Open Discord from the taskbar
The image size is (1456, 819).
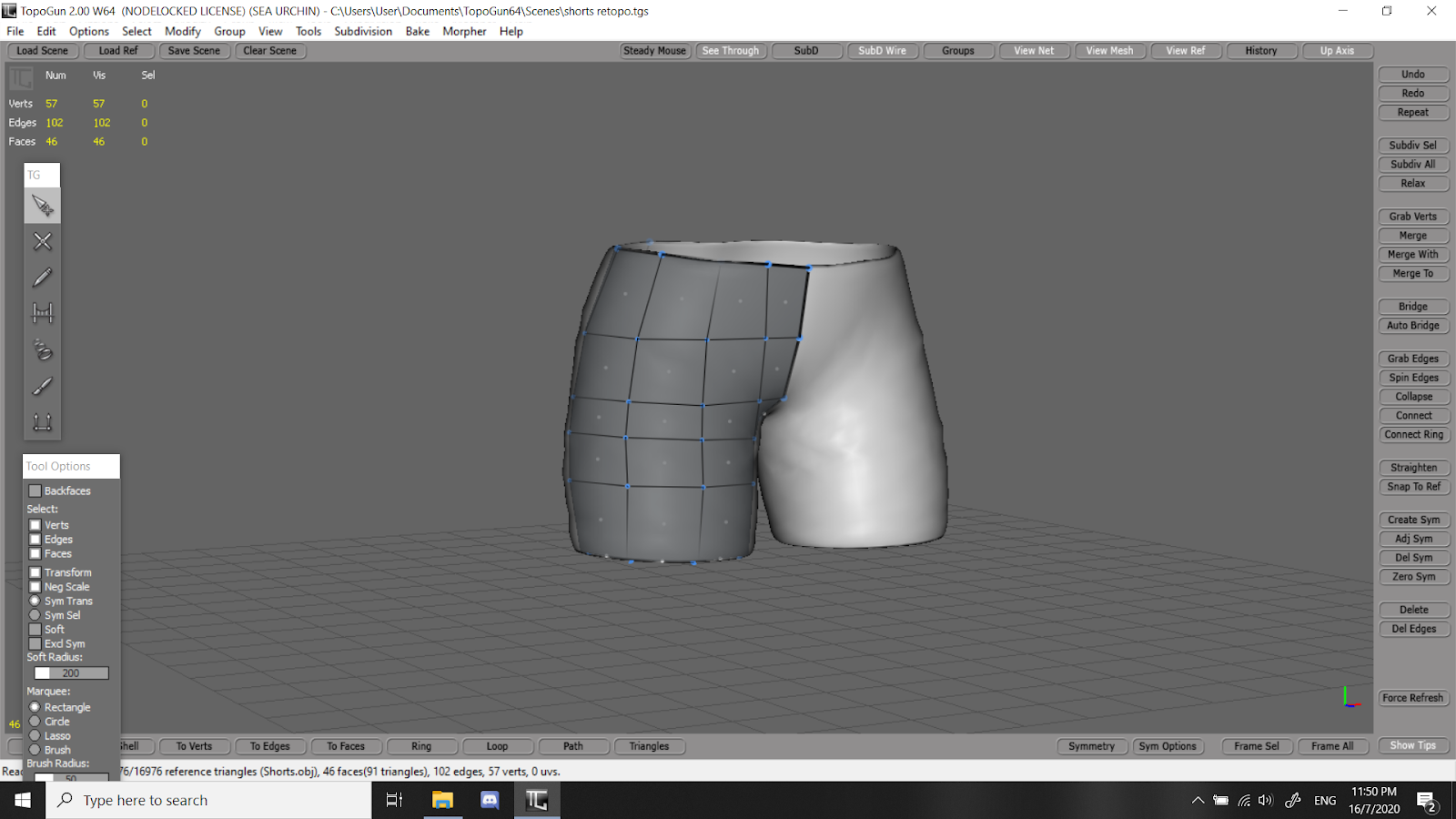[x=490, y=800]
